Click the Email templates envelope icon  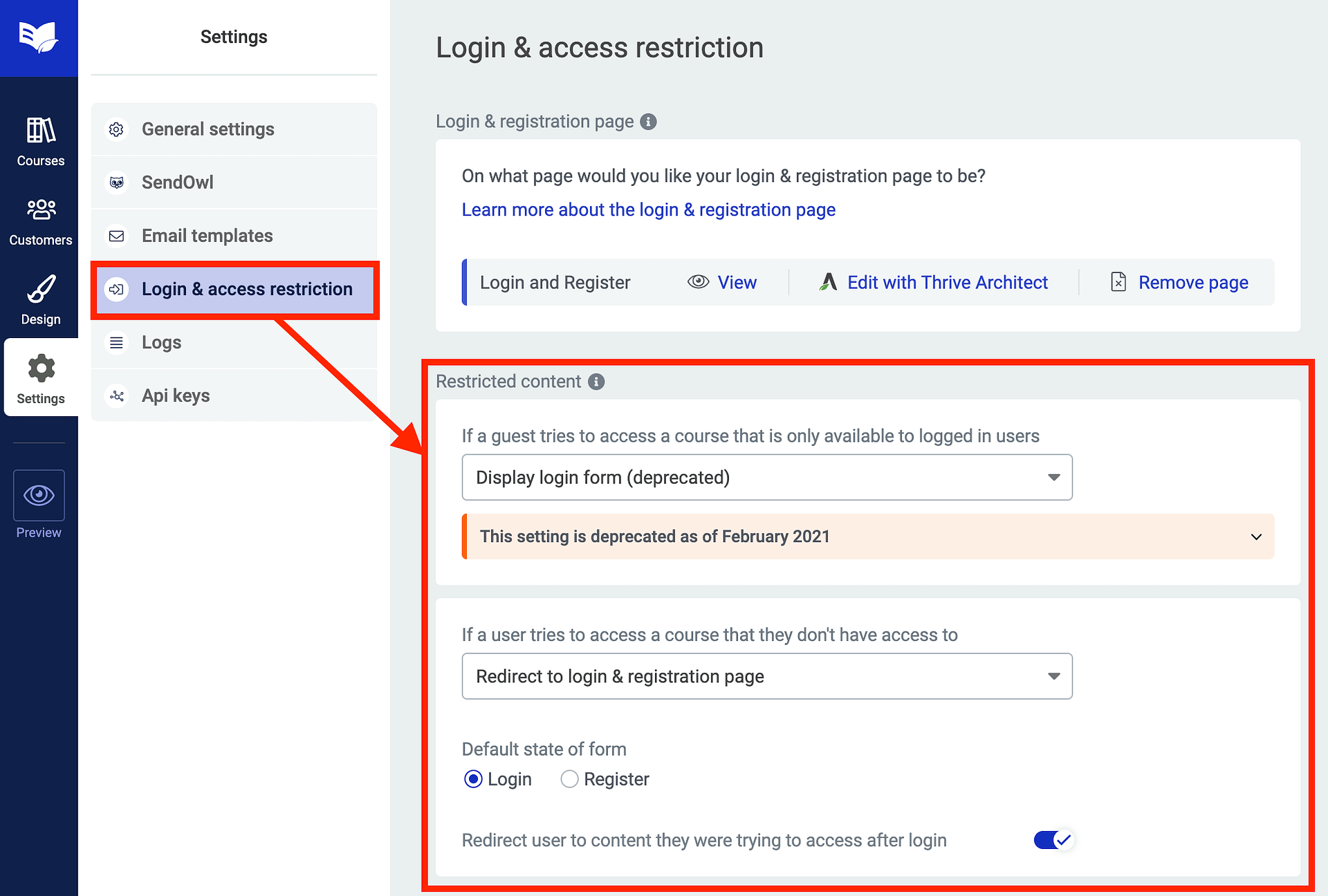click(117, 236)
